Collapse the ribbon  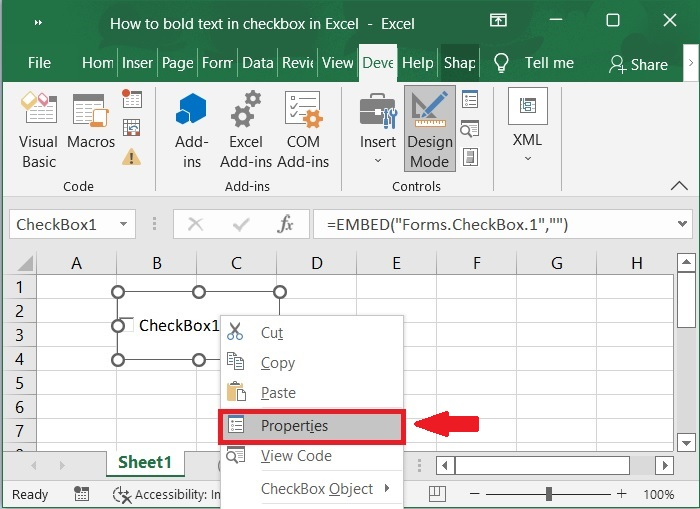[680, 186]
